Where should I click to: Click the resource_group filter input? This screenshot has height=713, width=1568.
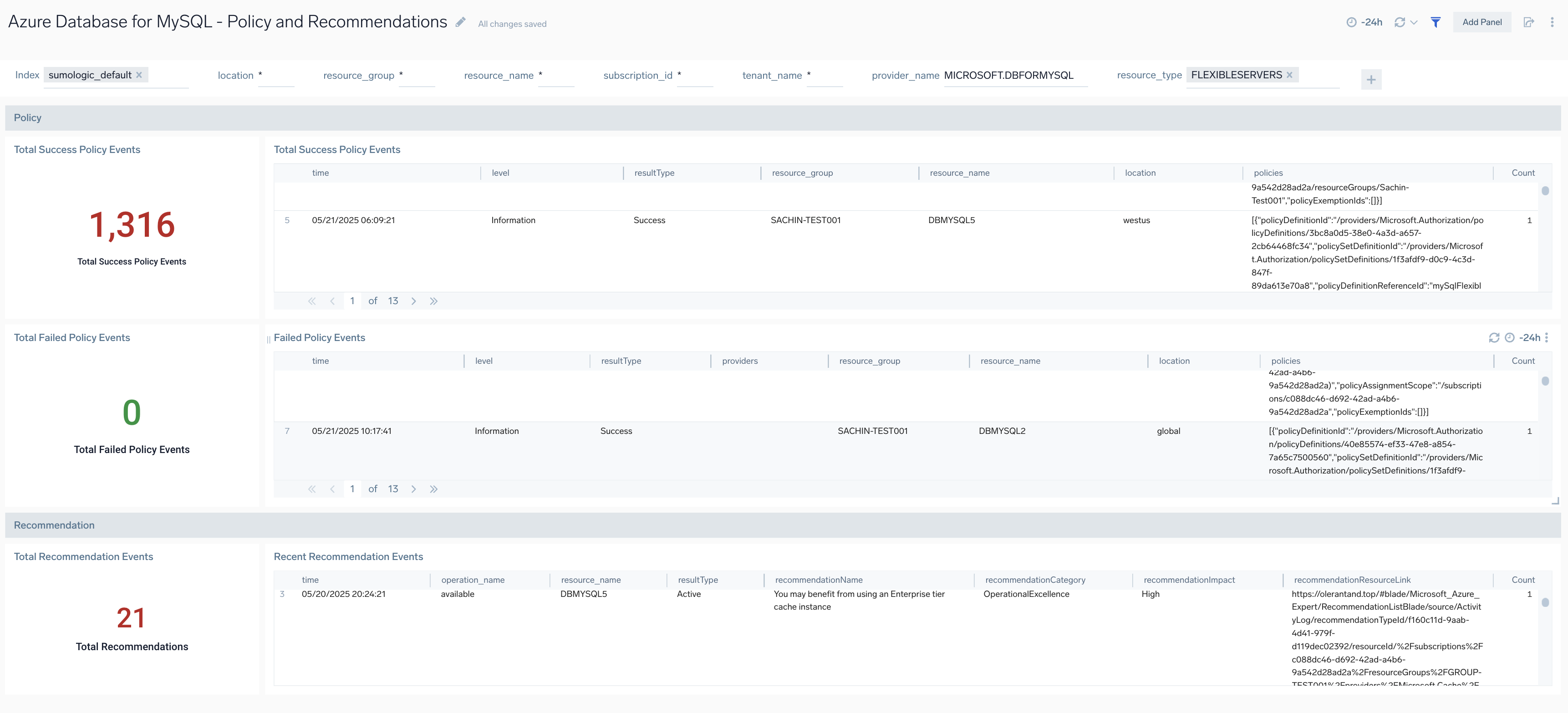coord(417,76)
